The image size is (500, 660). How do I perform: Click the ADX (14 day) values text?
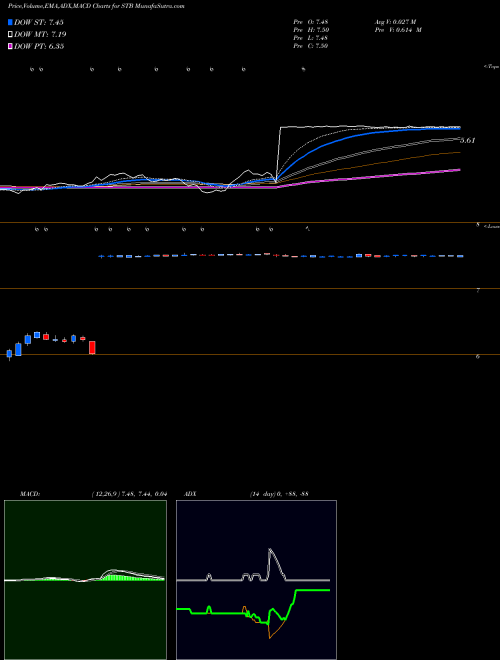[278, 494]
